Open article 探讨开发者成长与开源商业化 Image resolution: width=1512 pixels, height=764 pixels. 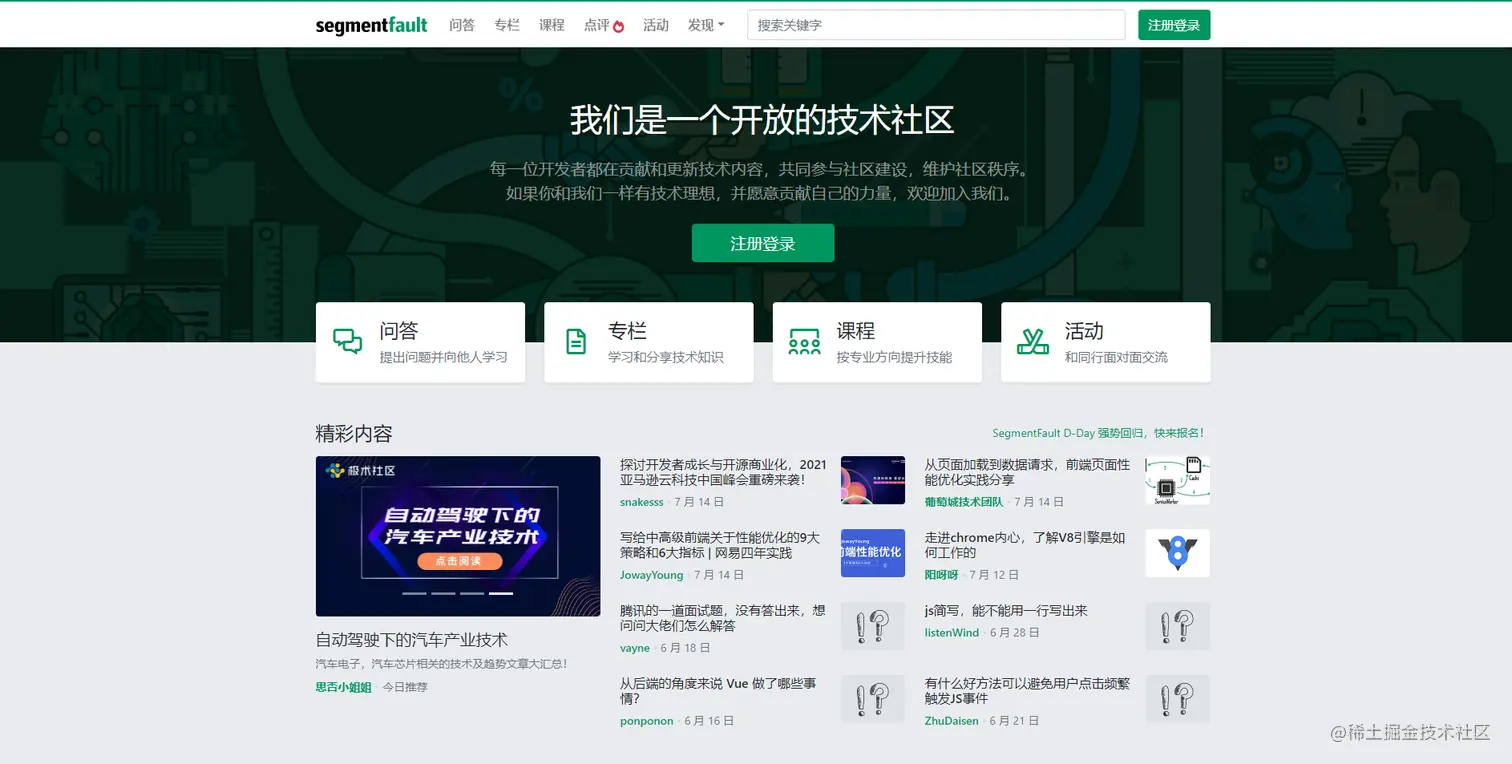pos(724,472)
